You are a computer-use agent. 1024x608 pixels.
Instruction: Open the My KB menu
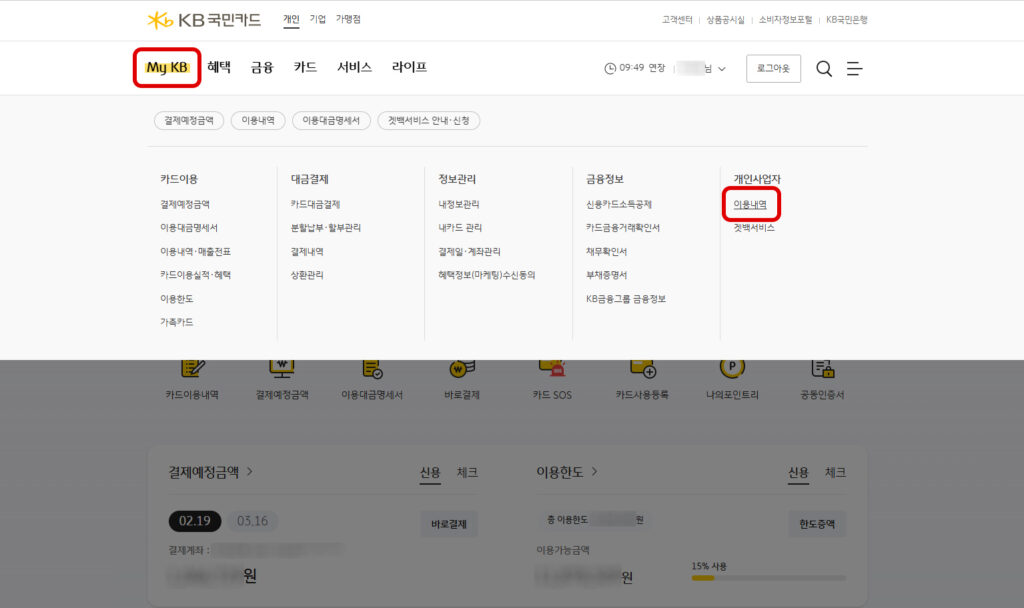point(167,68)
